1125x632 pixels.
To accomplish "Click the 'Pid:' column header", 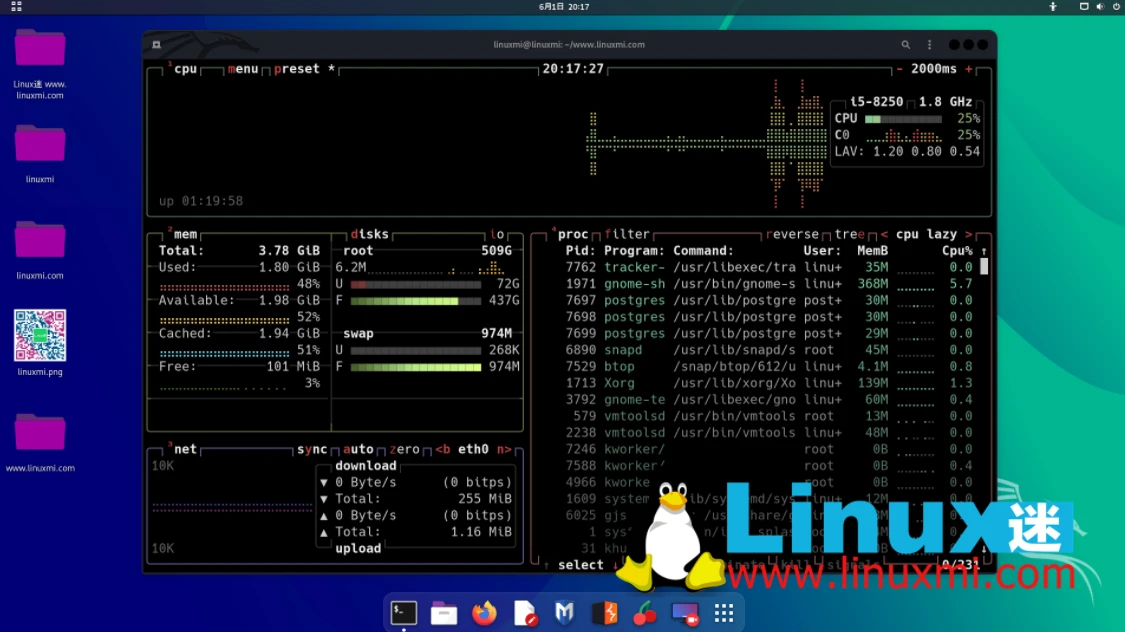I will tap(580, 250).
